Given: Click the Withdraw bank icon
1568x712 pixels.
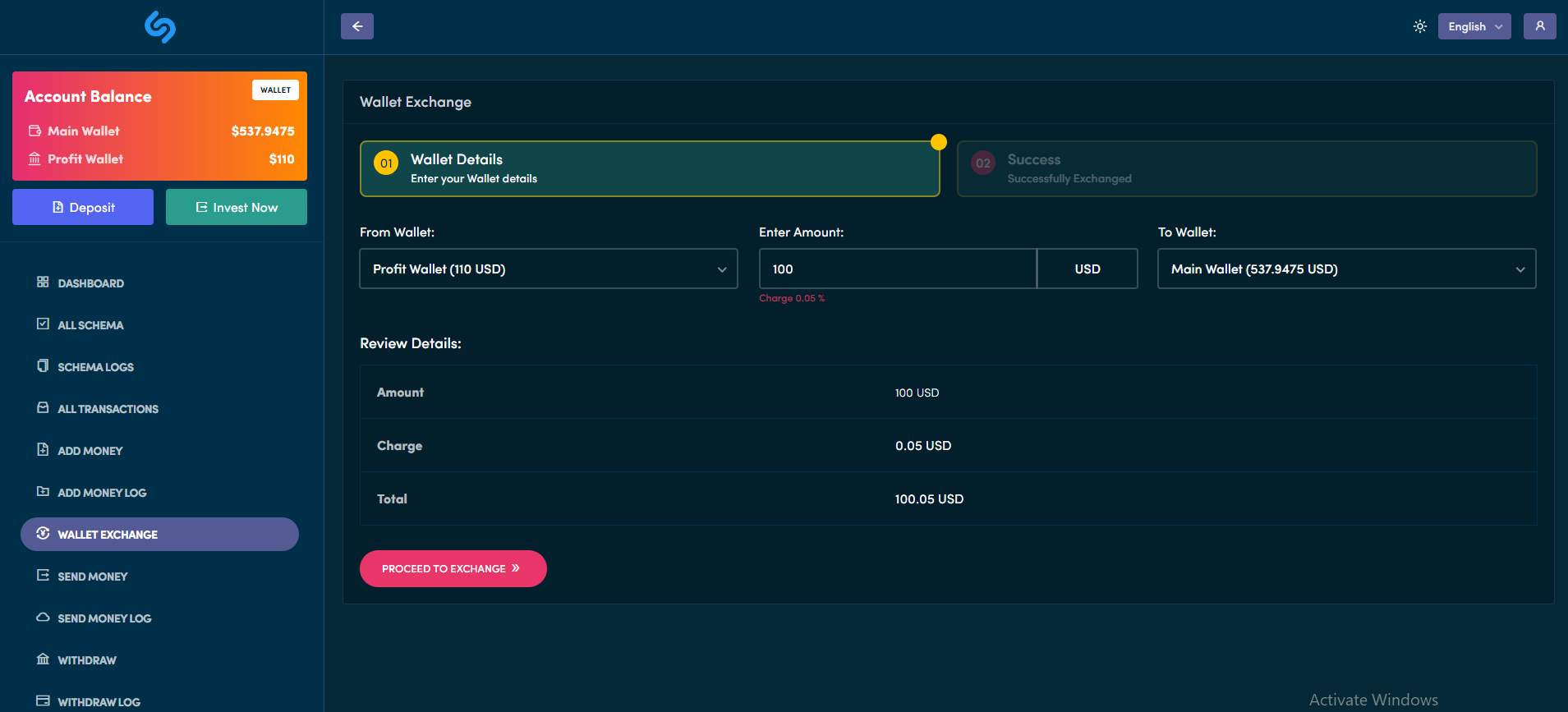Looking at the screenshot, I should pyautogui.click(x=43, y=659).
